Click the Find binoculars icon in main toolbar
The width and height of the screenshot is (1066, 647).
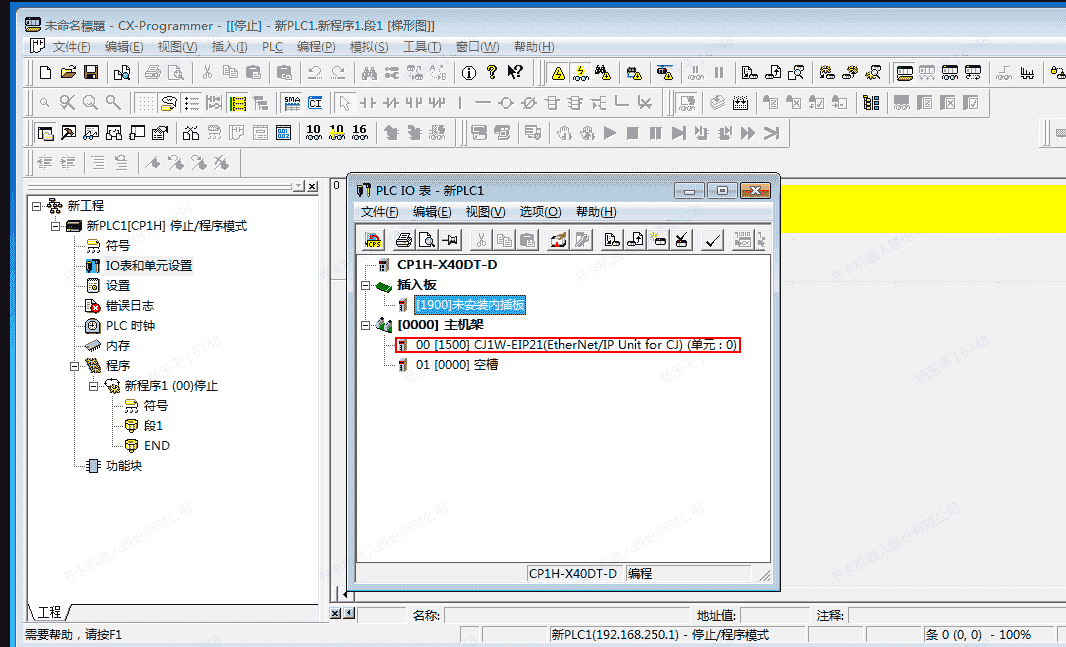pos(368,72)
